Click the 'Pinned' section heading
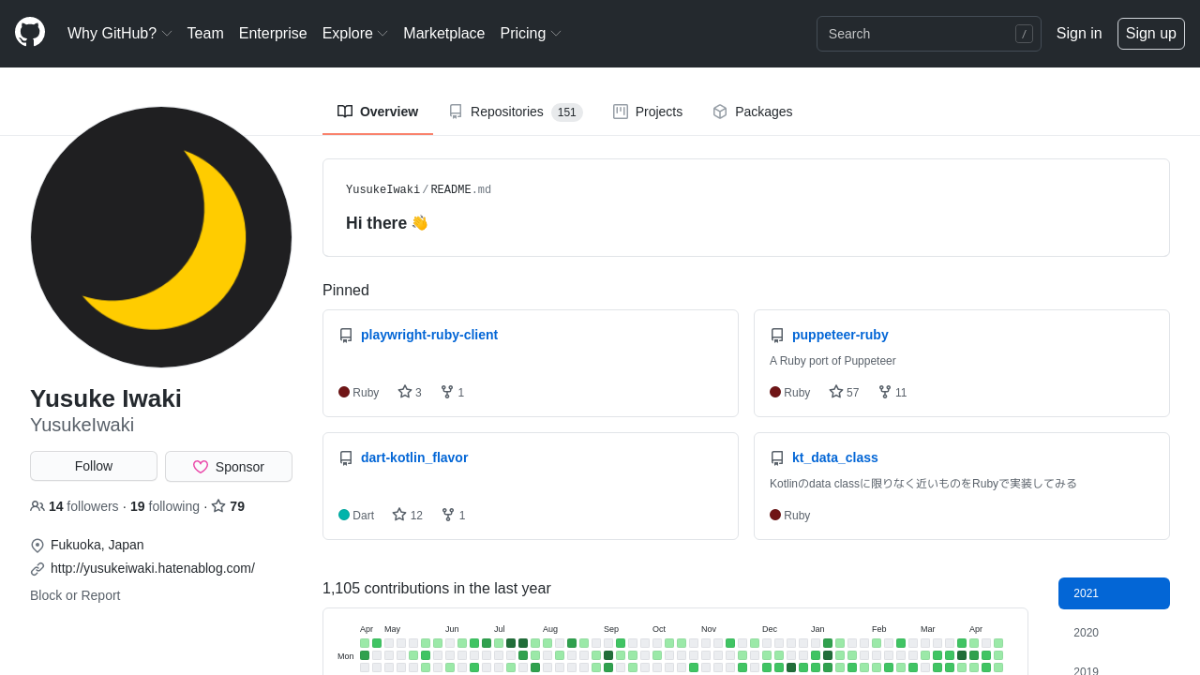The width and height of the screenshot is (1200, 675). [x=346, y=290]
